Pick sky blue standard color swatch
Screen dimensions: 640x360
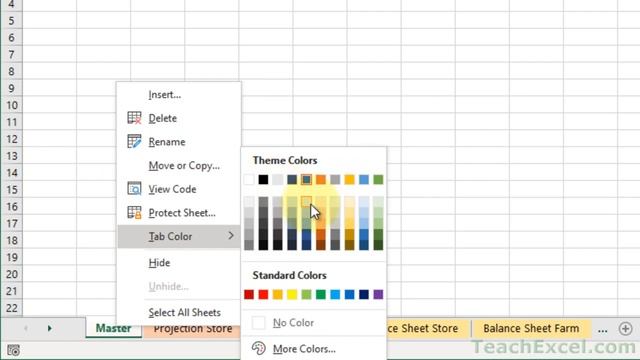point(335,294)
